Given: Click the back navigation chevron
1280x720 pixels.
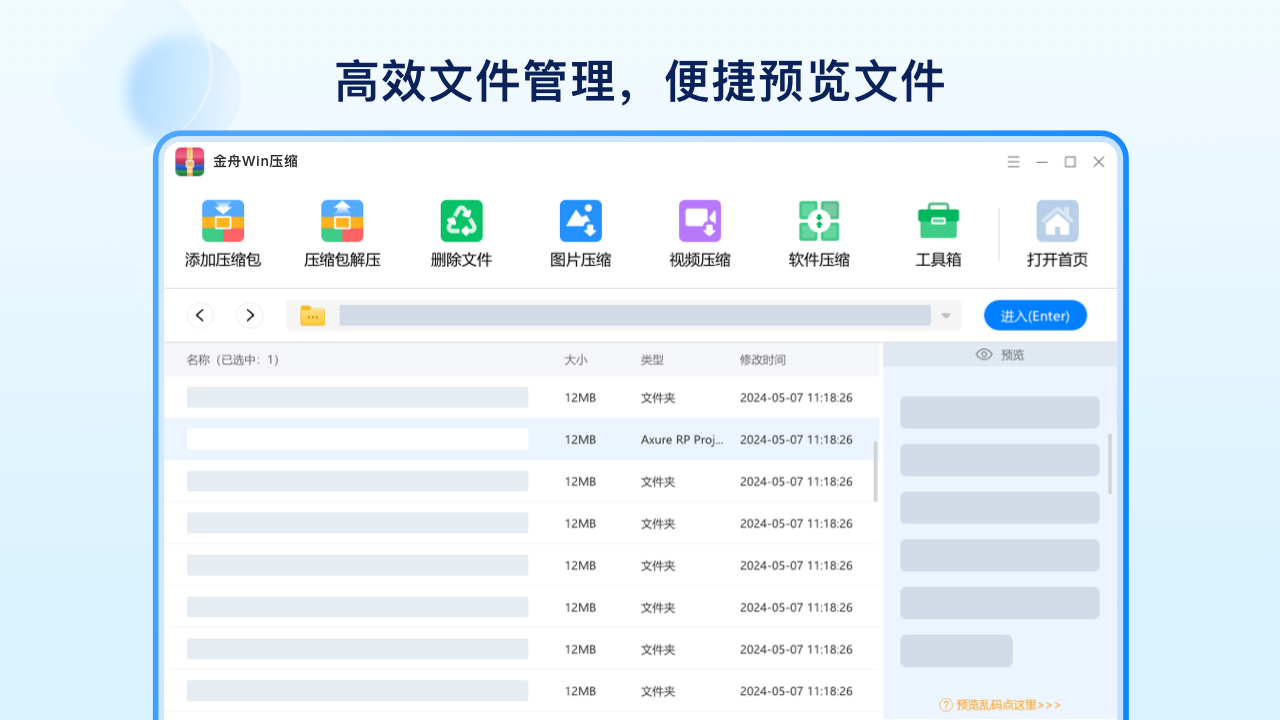Looking at the screenshot, I should coord(200,315).
